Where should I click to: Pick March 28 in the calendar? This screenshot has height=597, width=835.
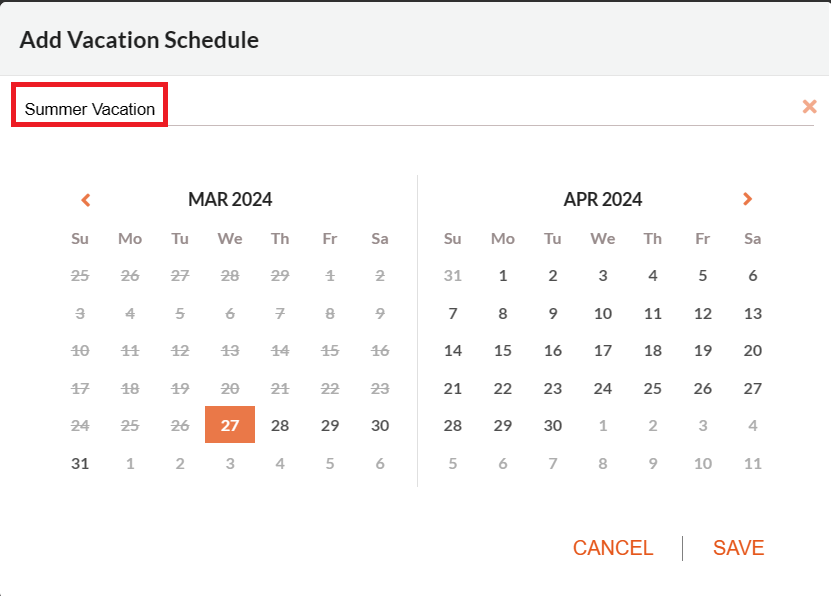click(280, 426)
